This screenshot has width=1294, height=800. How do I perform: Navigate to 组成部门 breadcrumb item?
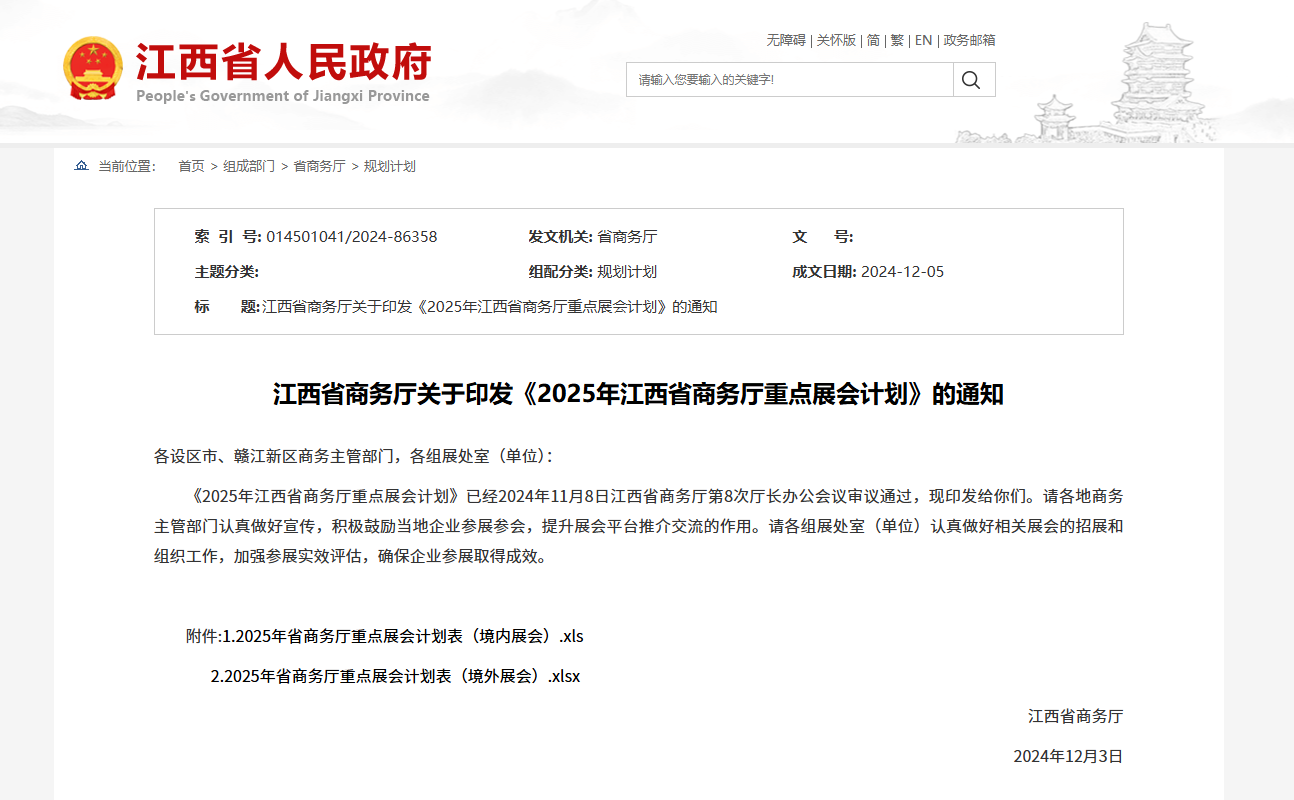(x=249, y=166)
